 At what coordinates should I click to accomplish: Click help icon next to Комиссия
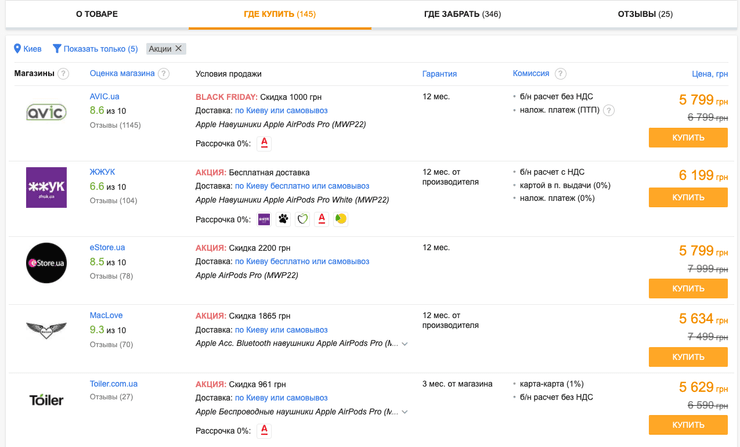click(x=560, y=74)
